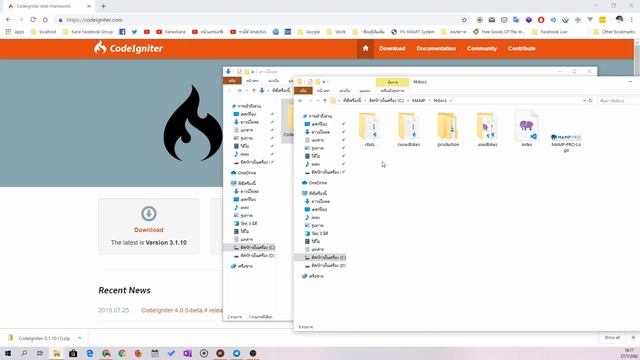Expand the chevron after htdocs in breadcrumb
The height and width of the screenshot is (360, 640).
451,100
